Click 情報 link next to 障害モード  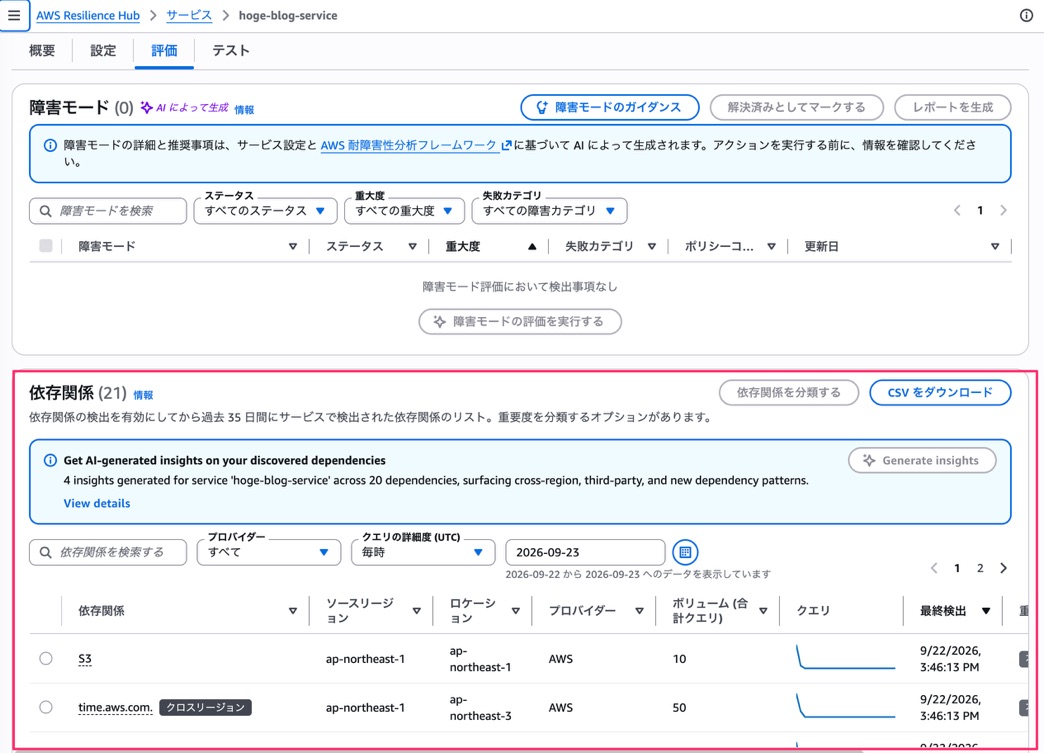(x=244, y=110)
